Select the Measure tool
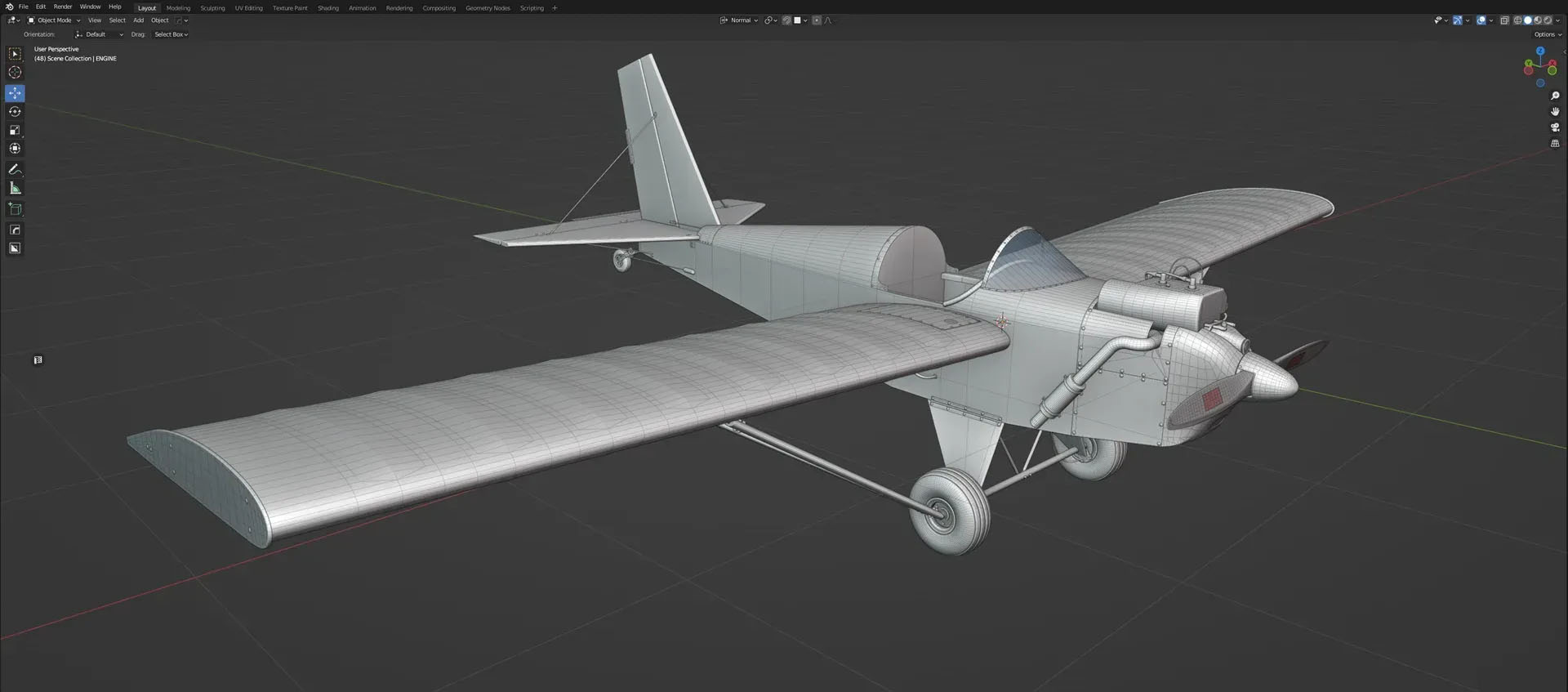The height and width of the screenshot is (692, 1568). [15, 189]
